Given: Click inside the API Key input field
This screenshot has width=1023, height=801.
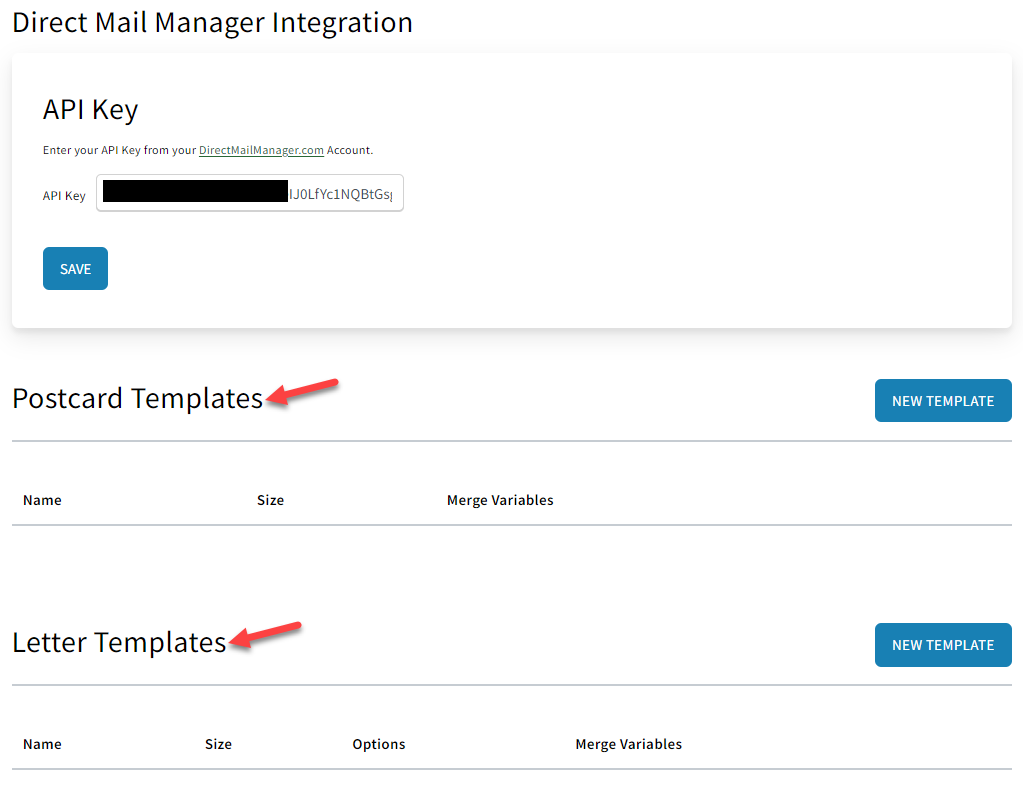Looking at the screenshot, I should [250, 193].
